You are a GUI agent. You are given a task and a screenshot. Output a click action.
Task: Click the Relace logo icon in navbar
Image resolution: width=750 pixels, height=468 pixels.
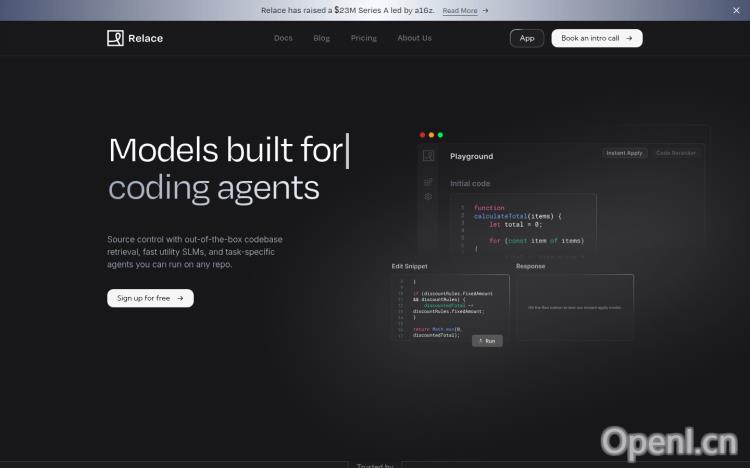coord(115,38)
